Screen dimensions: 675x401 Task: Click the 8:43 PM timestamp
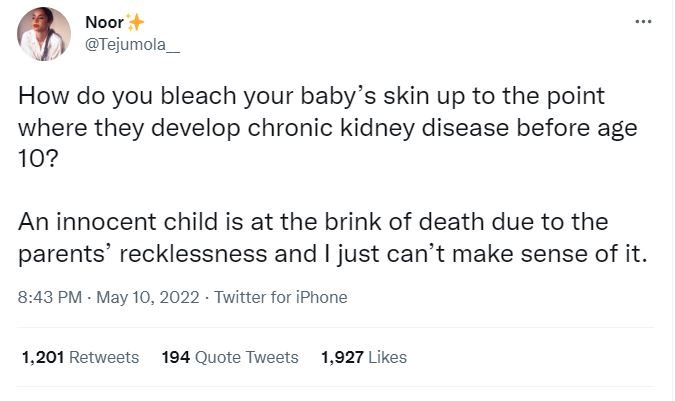[x=48, y=297]
